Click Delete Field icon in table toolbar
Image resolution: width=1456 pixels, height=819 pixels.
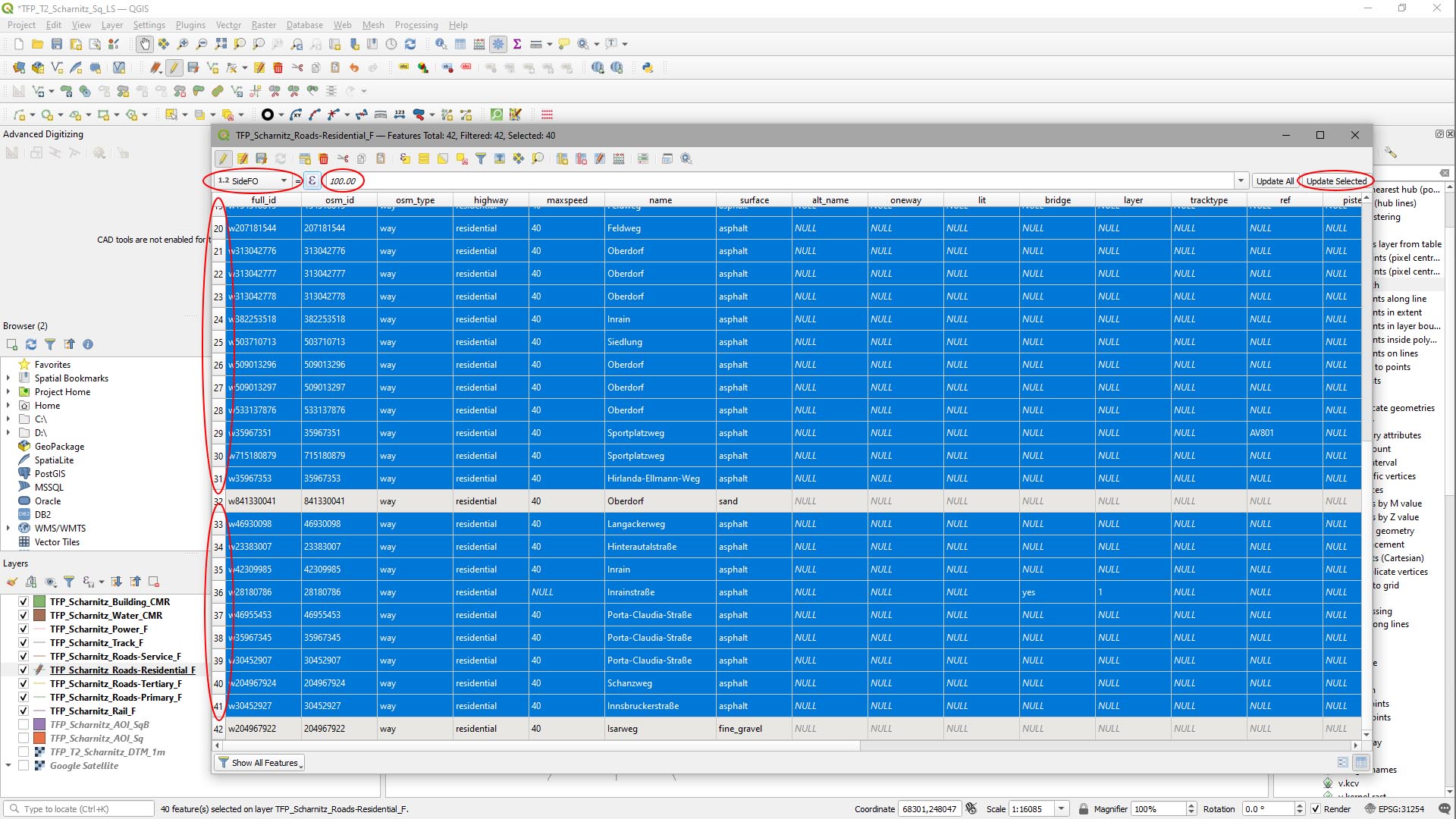(x=581, y=158)
